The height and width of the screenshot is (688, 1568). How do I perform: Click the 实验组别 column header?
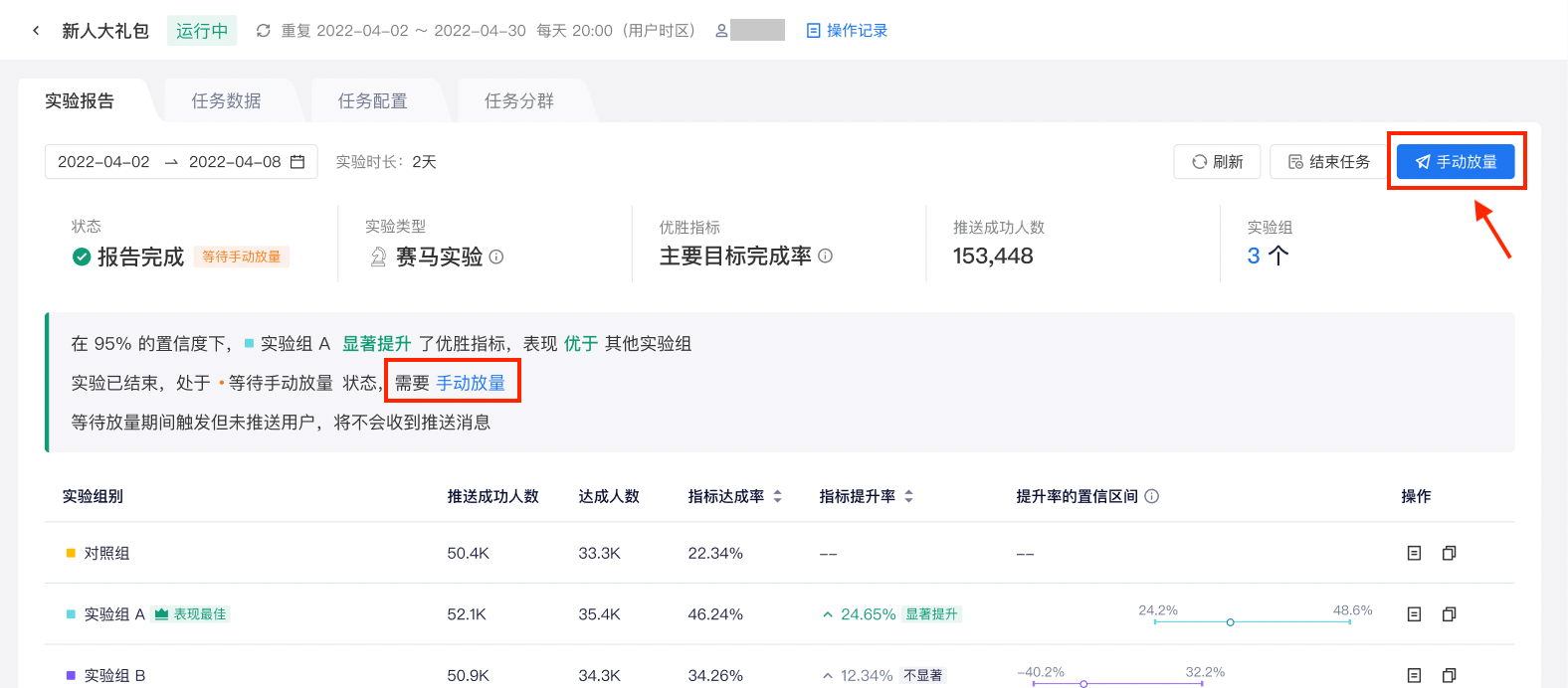coord(93,496)
